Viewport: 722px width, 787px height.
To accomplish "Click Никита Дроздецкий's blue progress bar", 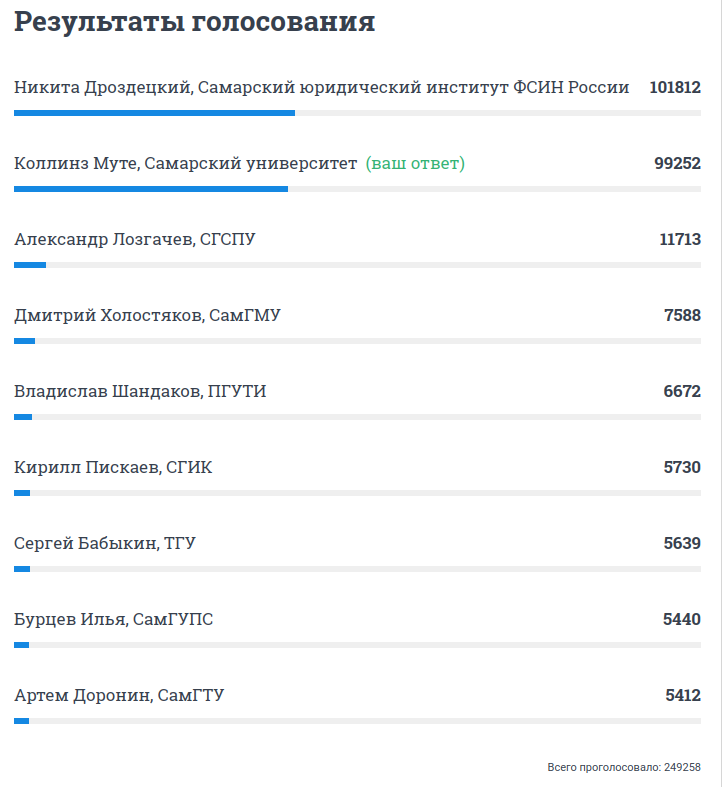I will click(154, 113).
